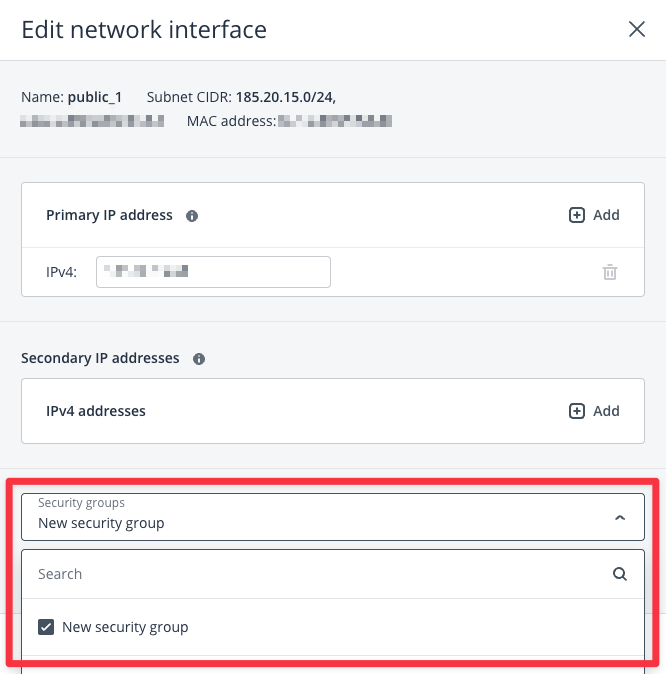Click Add label for Primary IP address
This screenshot has width=666, height=674.
[x=606, y=215]
